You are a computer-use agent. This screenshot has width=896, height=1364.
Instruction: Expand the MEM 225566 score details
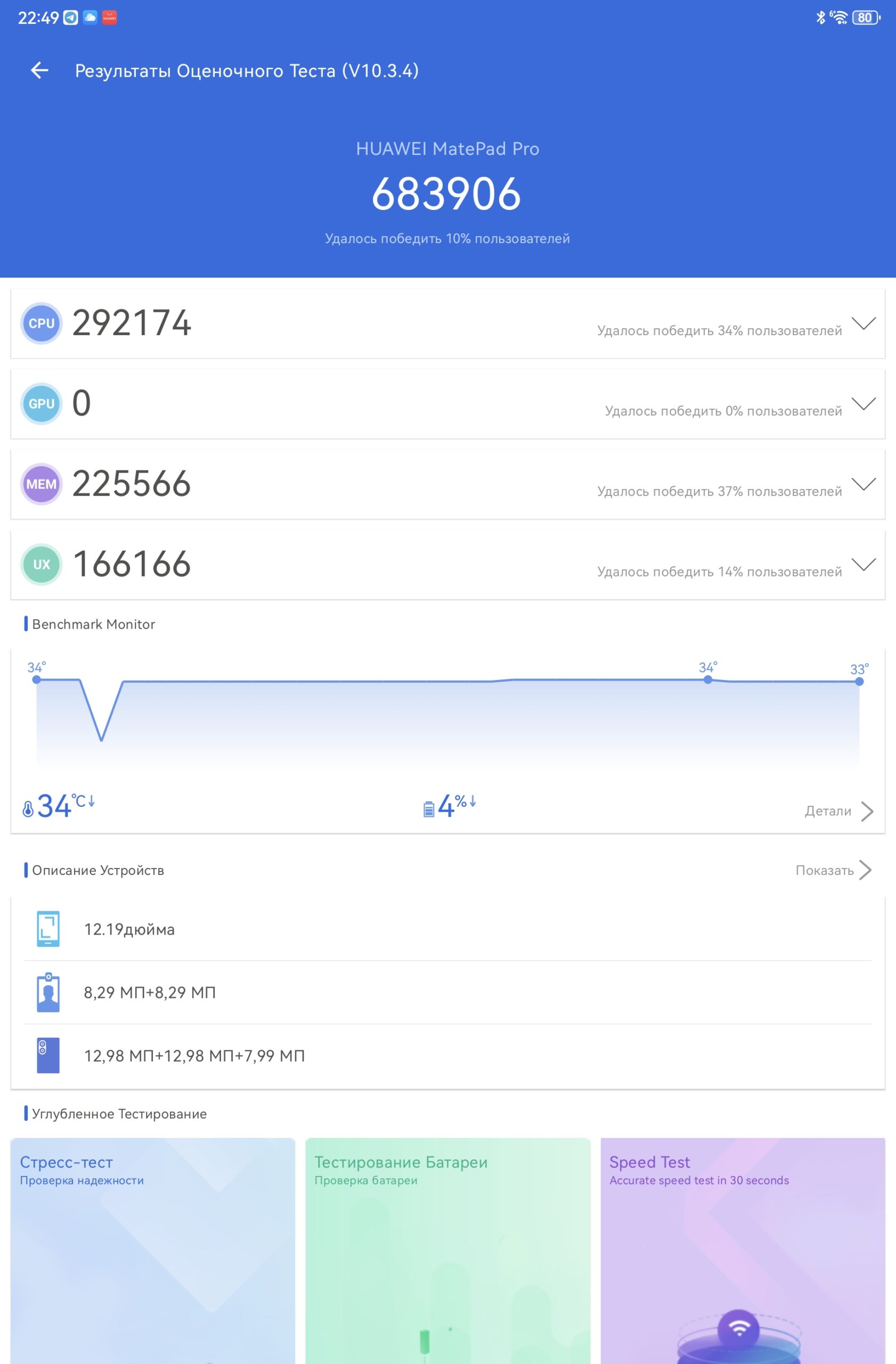864,484
